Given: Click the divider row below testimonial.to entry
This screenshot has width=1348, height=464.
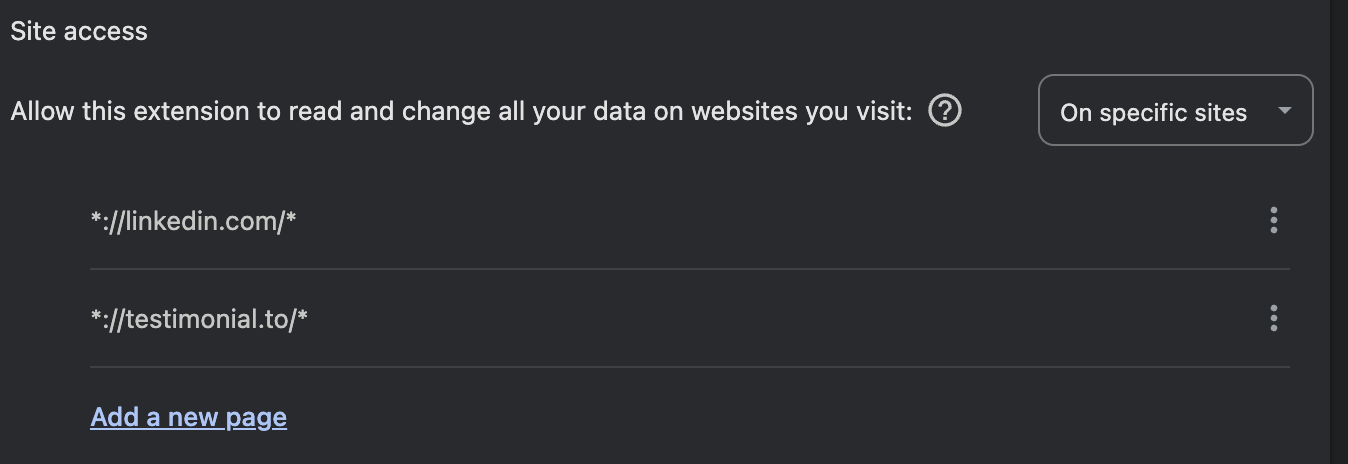Looking at the screenshot, I should point(690,367).
